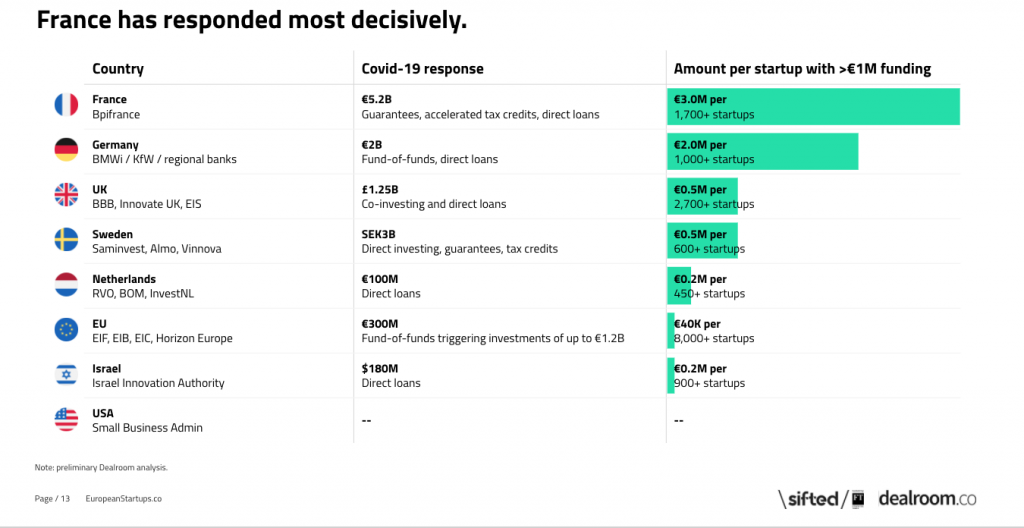Select the Amount per startup column header
Image resolution: width=1024 pixels, height=528 pixels.
tap(802, 69)
